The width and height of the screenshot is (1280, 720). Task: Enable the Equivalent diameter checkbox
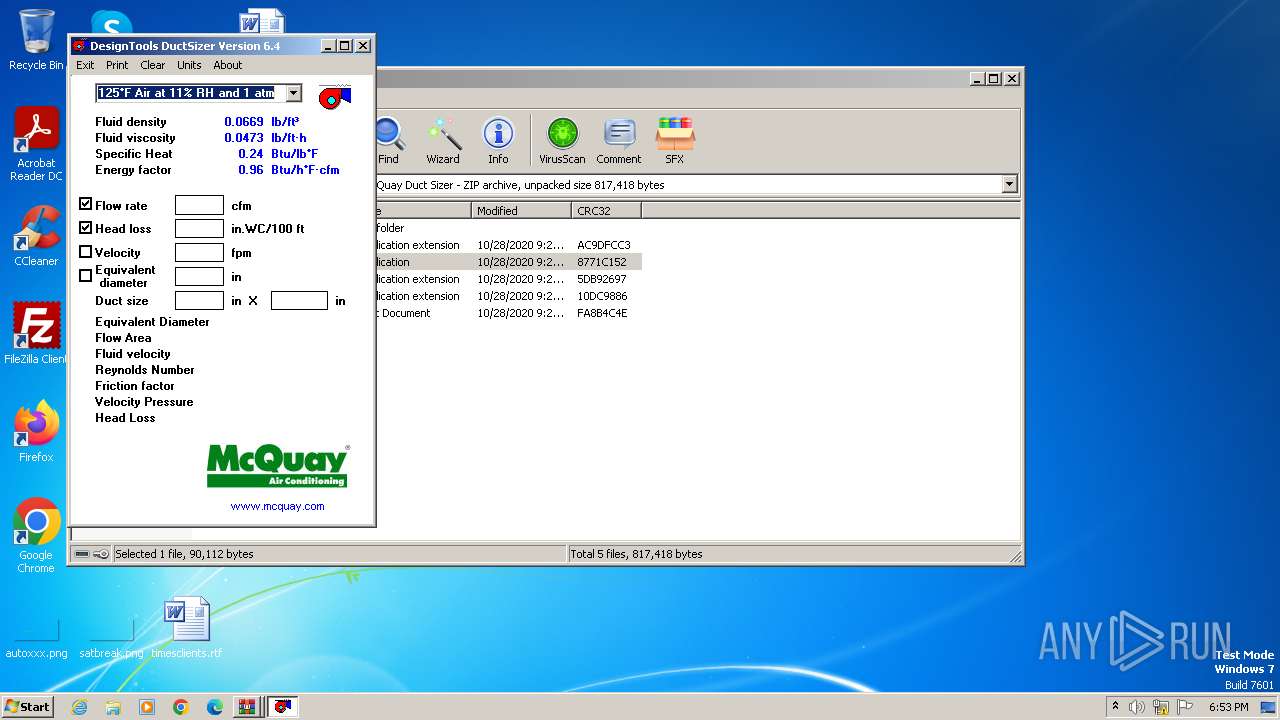(x=86, y=275)
